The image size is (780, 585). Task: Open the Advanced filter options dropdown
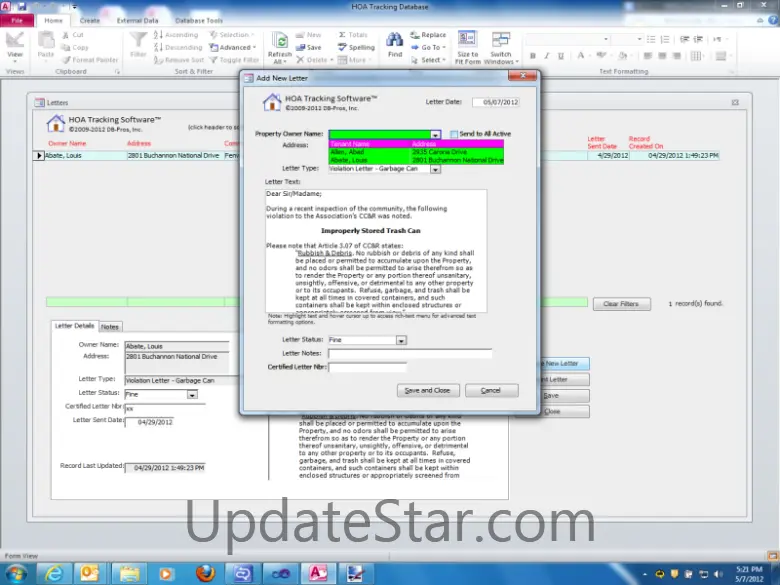click(x=233, y=47)
